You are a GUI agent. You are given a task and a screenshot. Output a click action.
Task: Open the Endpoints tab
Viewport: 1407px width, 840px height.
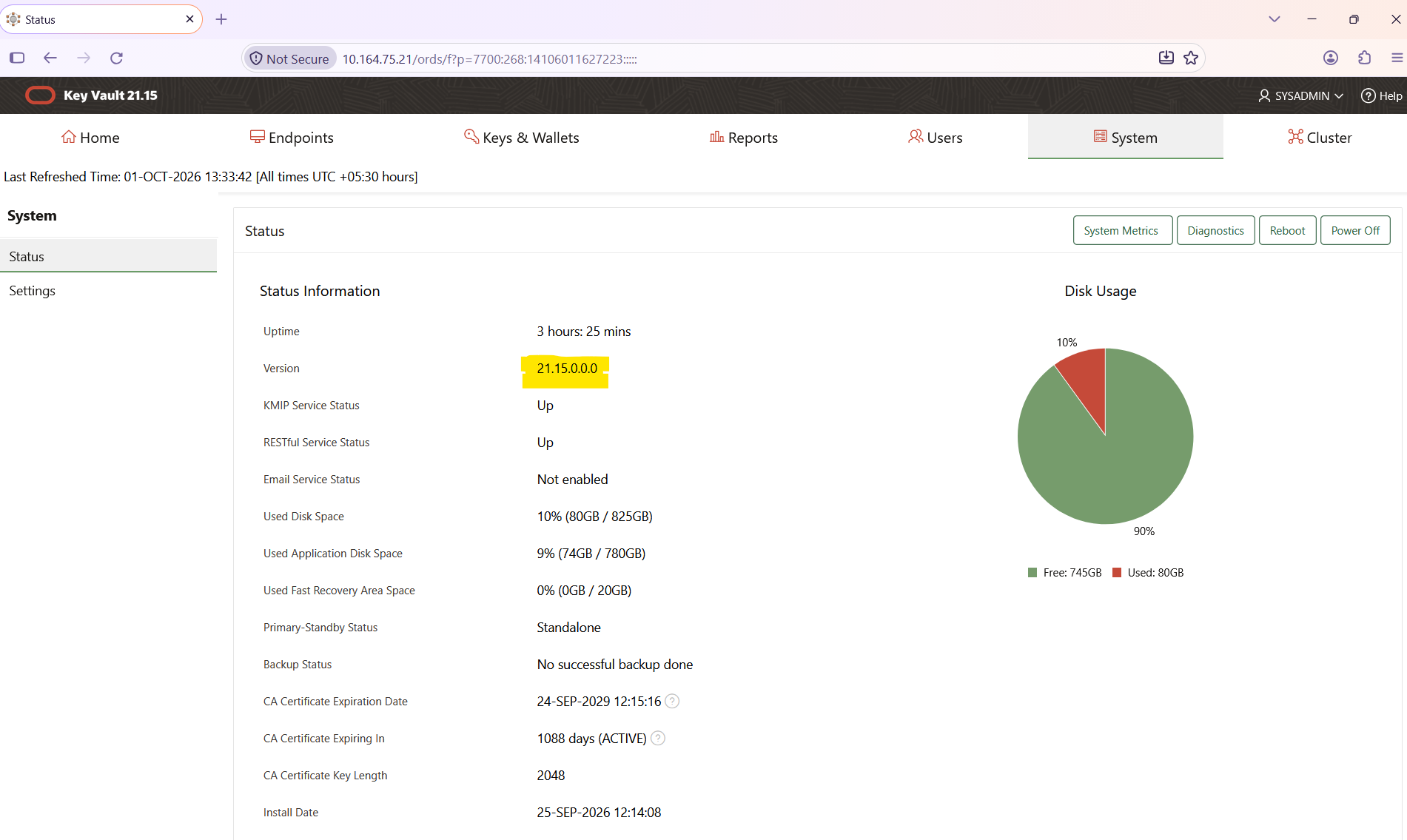pyautogui.click(x=292, y=138)
